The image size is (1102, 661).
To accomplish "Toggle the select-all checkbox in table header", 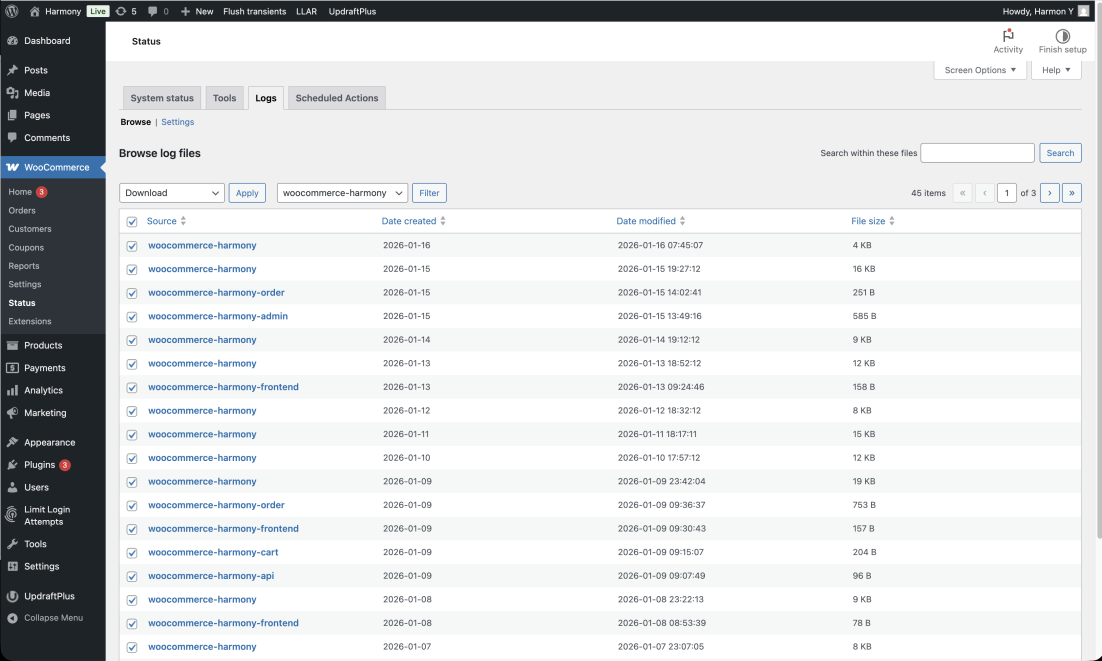I will pos(132,221).
